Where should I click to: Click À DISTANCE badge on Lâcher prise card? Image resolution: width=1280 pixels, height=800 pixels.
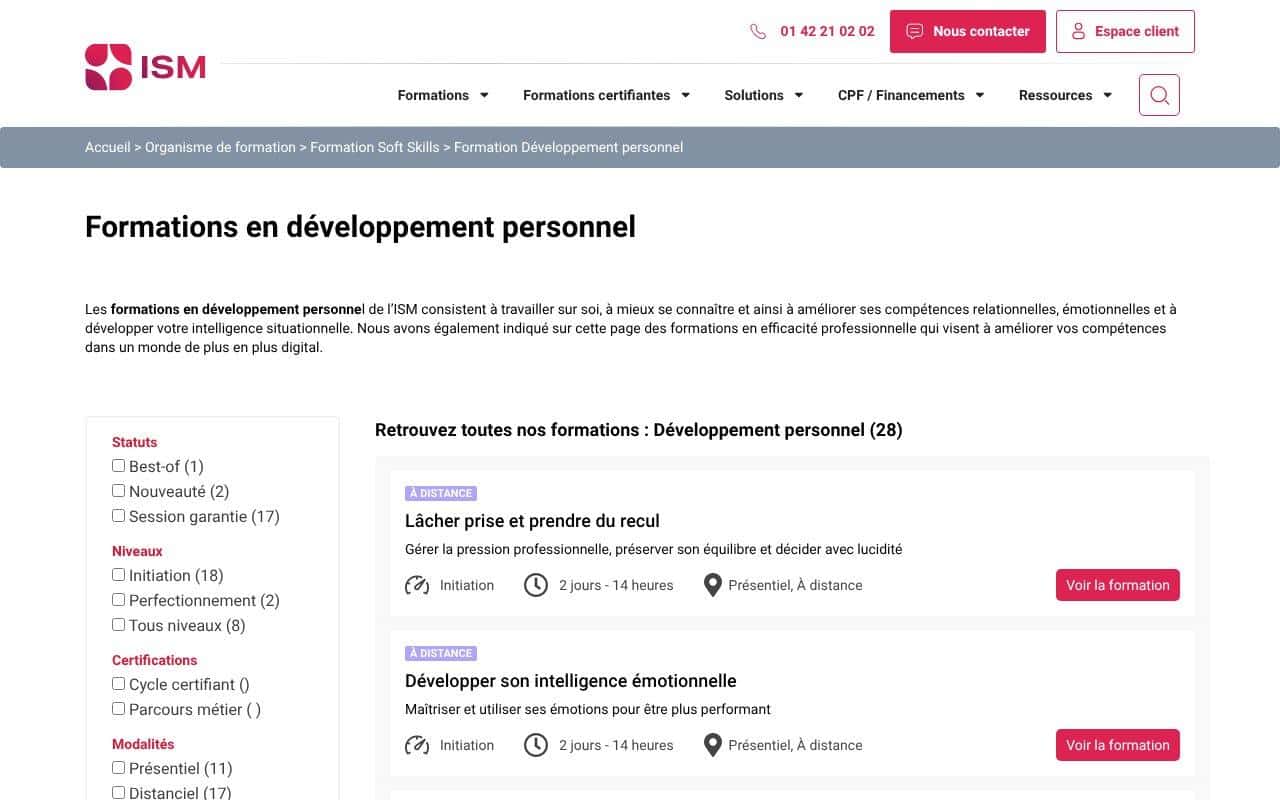(441, 493)
